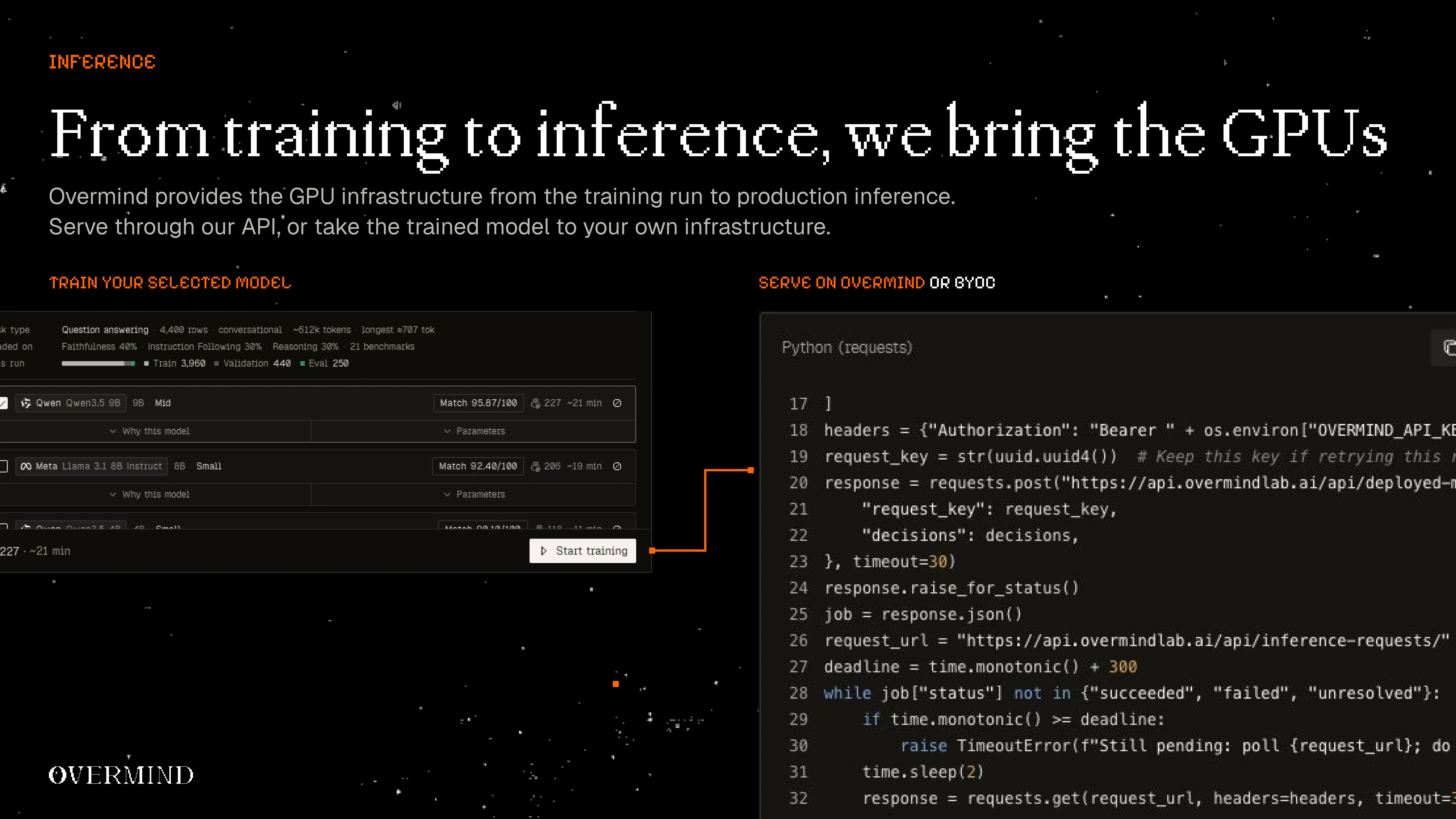This screenshot has width=1456, height=819.
Task: Click 'Eval 250' legend entry
Action: click(324, 363)
